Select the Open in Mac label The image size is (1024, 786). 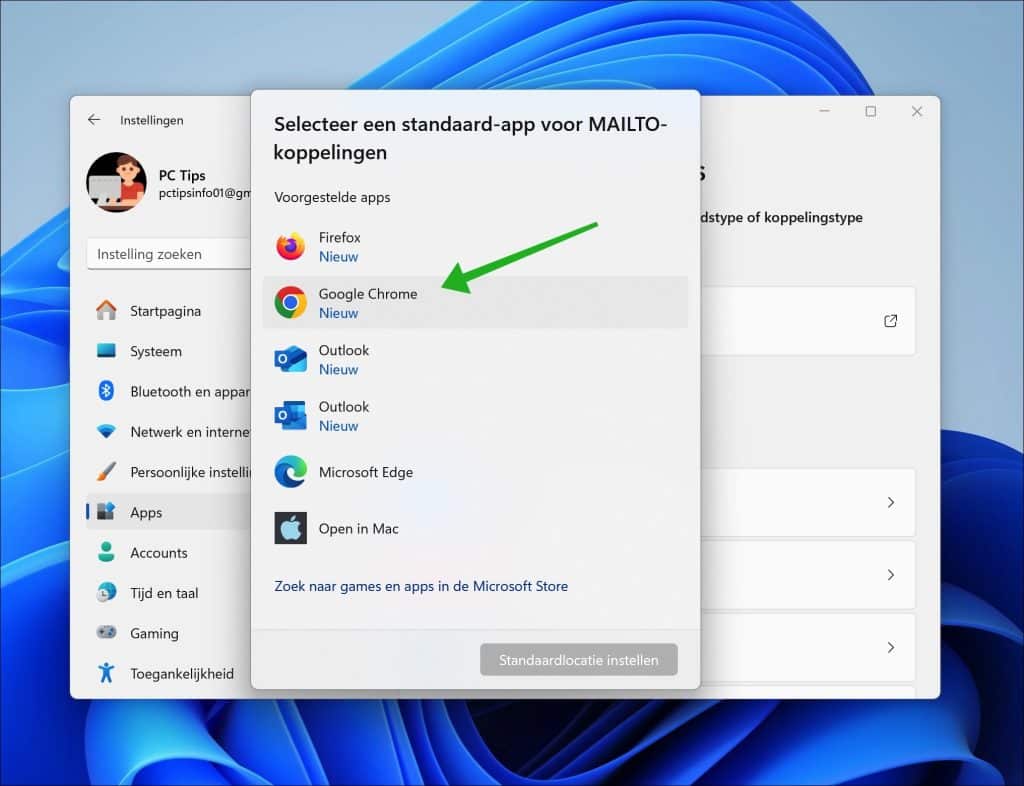pyautogui.click(x=359, y=529)
